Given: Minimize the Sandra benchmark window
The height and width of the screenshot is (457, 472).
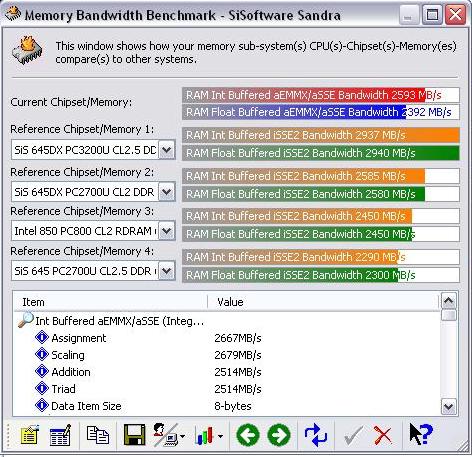Looking at the screenshot, I should (x=409, y=15).
